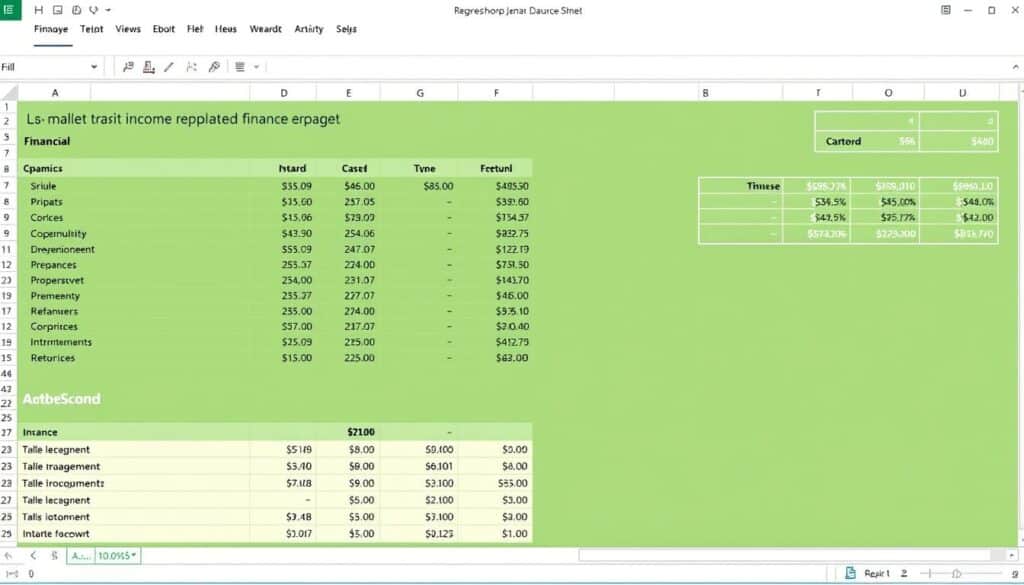
Task: Open the Finnoye ribbon tab
Action: (x=51, y=29)
